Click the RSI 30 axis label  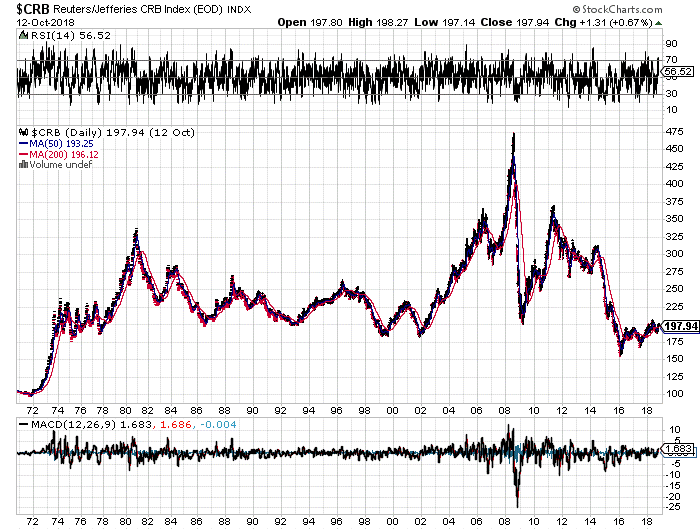pos(671,93)
